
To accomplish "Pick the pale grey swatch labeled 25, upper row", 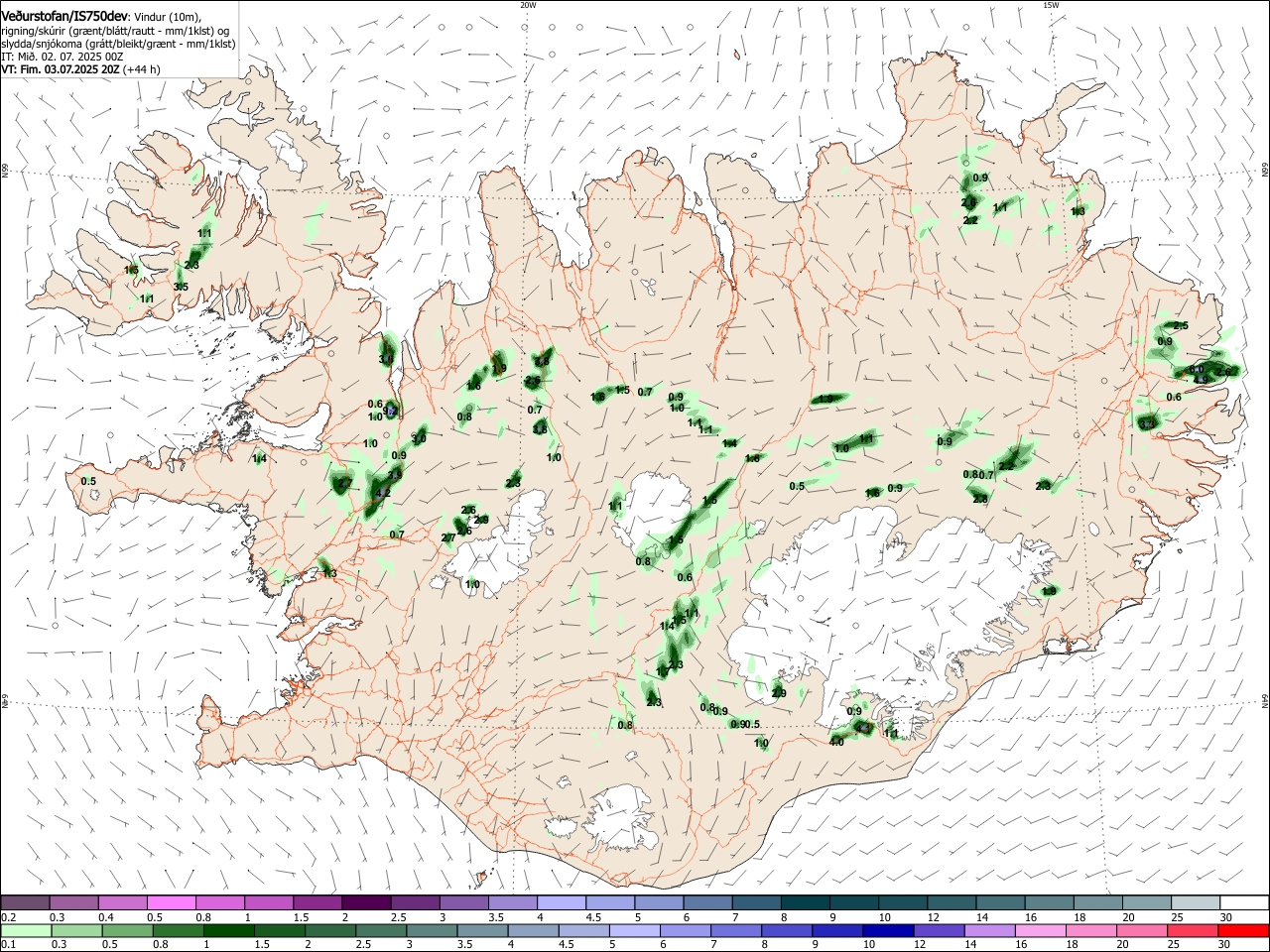I will [x=1196, y=902].
